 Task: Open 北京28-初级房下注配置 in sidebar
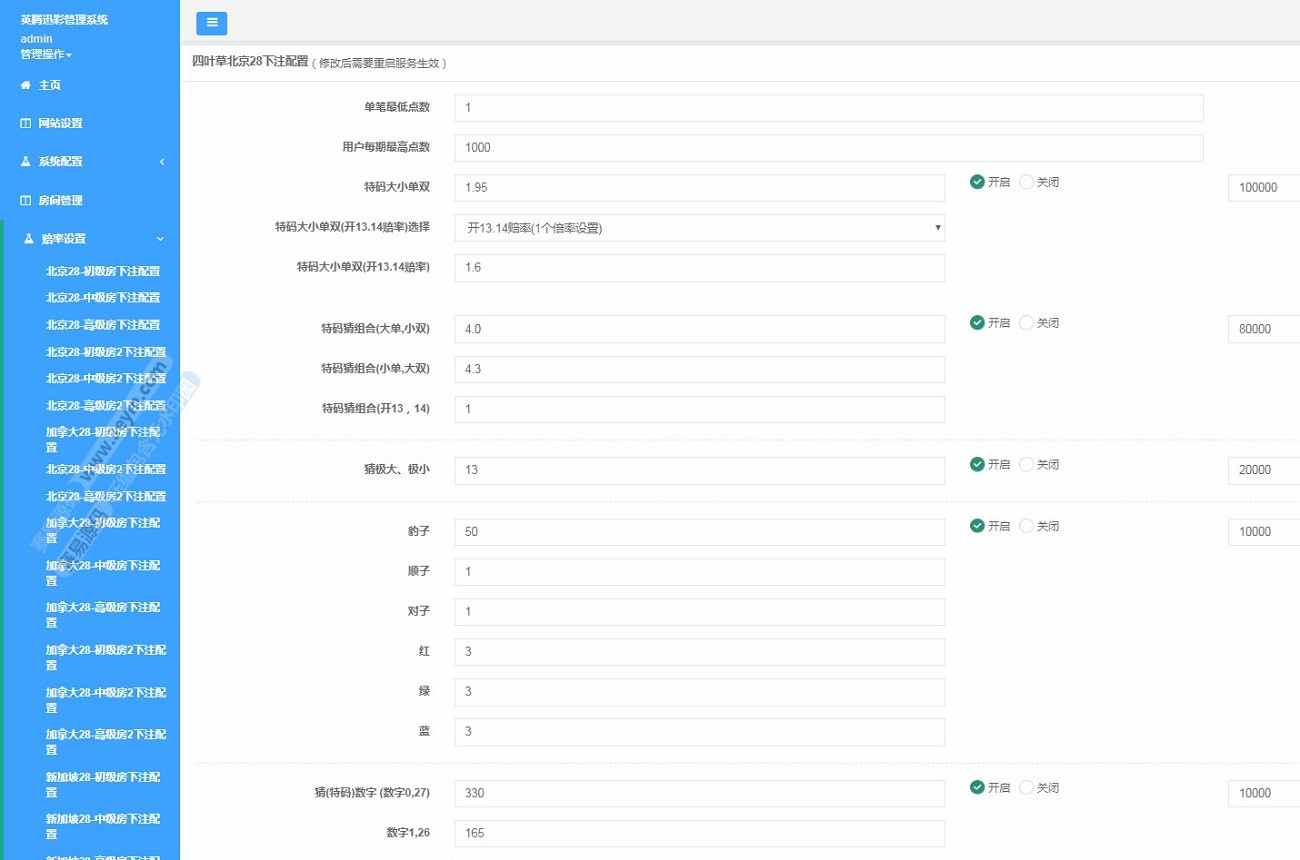(x=103, y=271)
